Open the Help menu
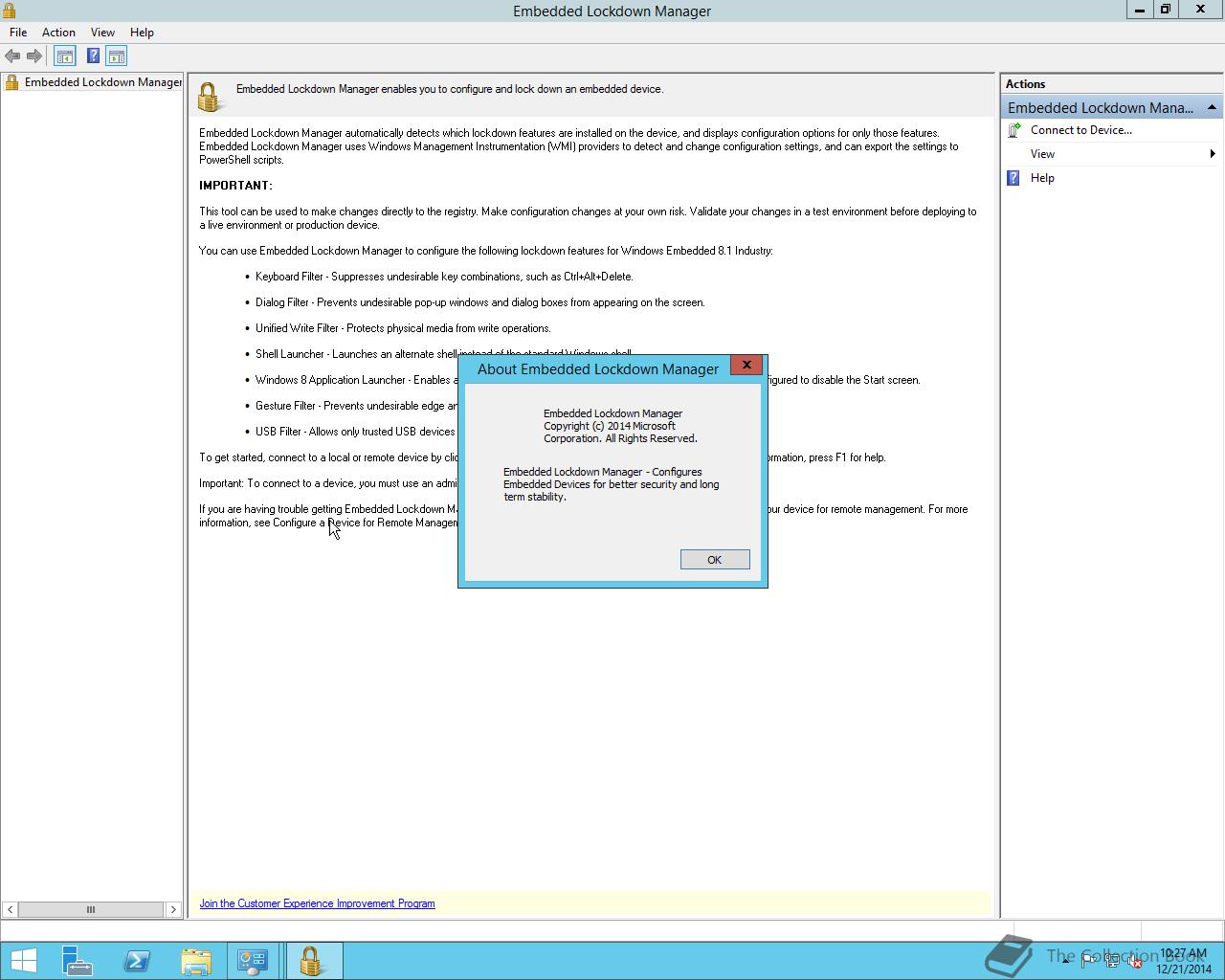The width and height of the screenshot is (1225, 980). pos(142,33)
